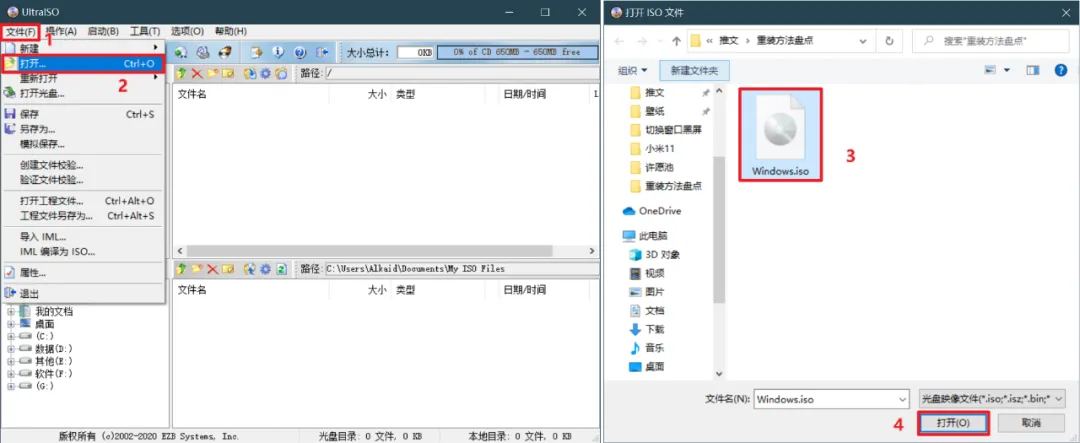
Task: Open the 工具(T) menu
Action: point(146,31)
